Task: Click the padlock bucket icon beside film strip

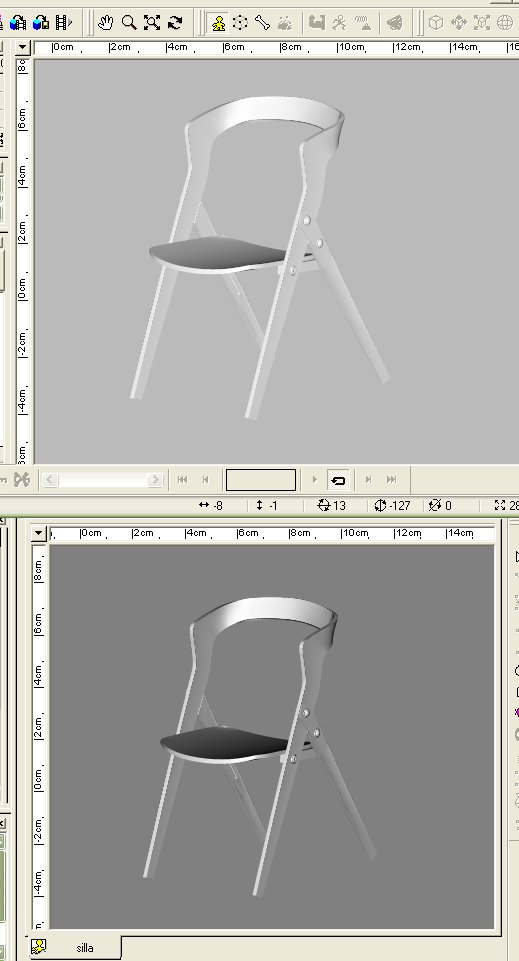Action: pyautogui.click(x=41, y=23)
